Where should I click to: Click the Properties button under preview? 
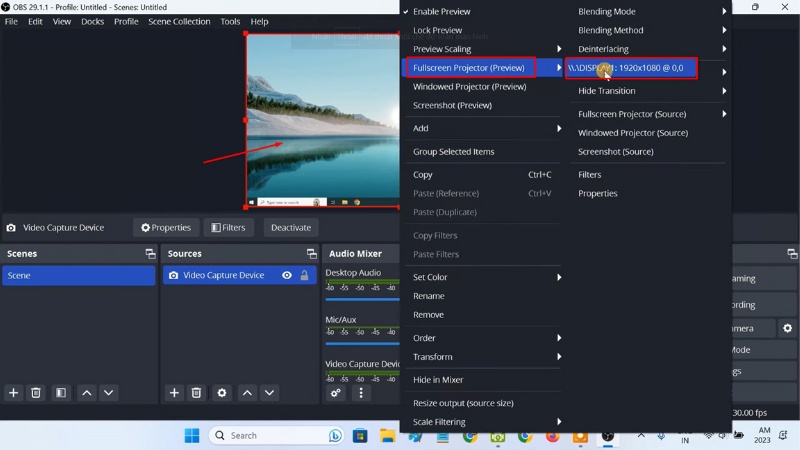[166, 228]
